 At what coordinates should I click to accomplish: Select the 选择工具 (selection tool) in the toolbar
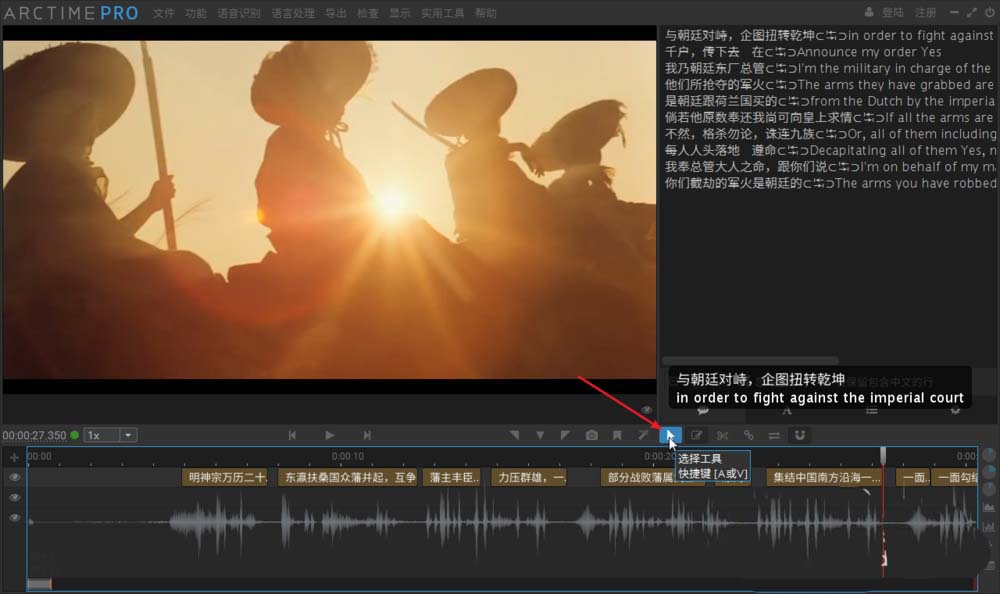tap(671, 435)
